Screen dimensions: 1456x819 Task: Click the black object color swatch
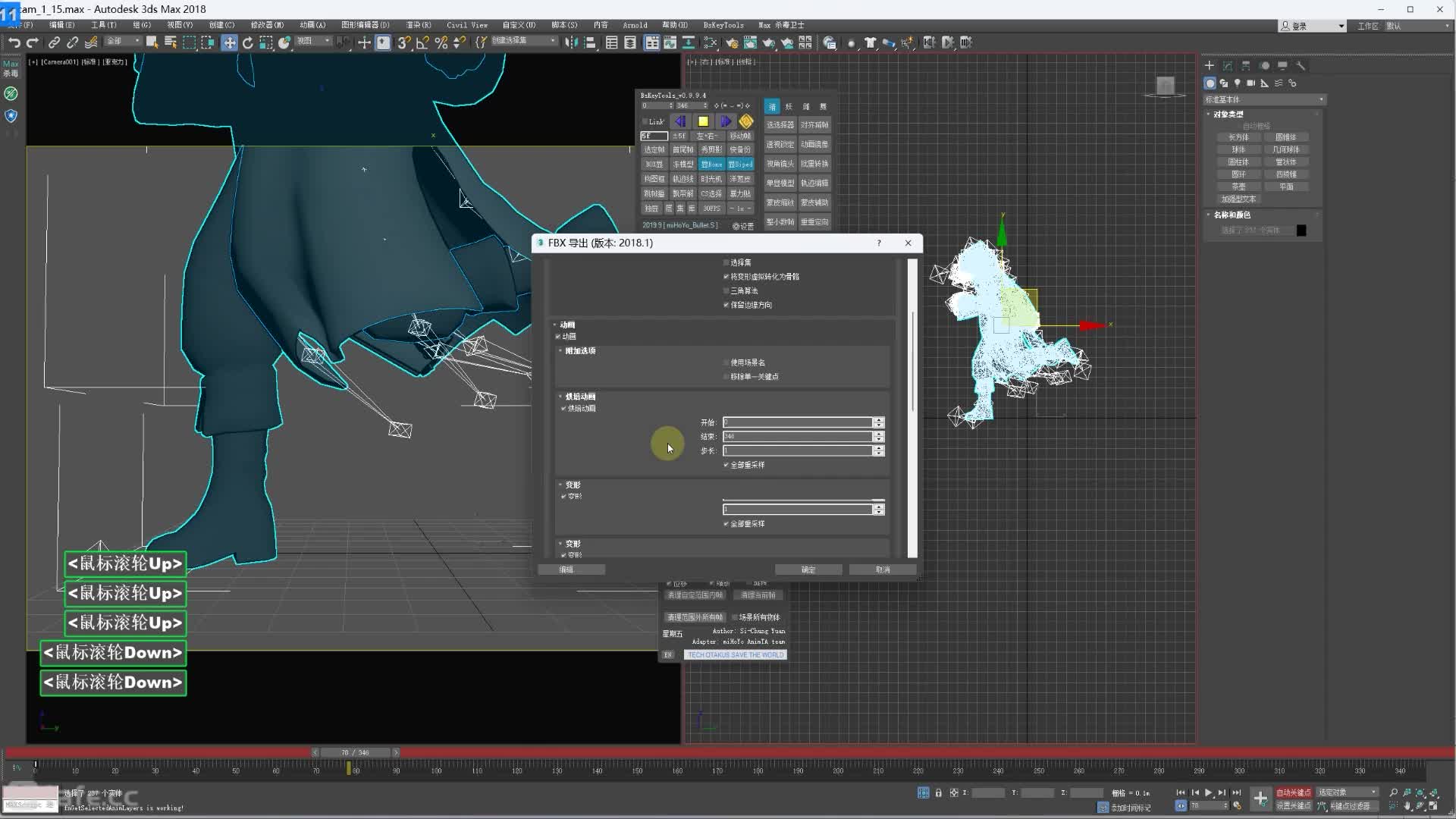1301,231
